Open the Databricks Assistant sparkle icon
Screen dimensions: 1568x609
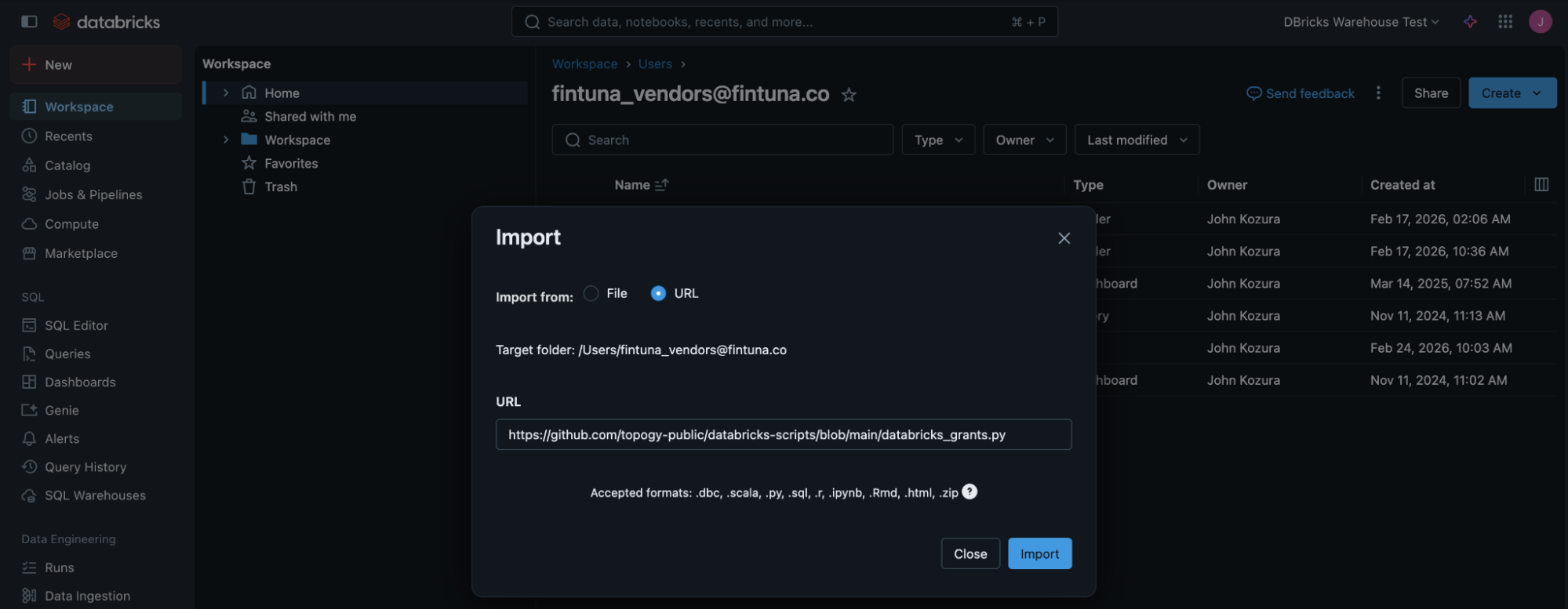pyautogui.click(x=1470, y=22)
